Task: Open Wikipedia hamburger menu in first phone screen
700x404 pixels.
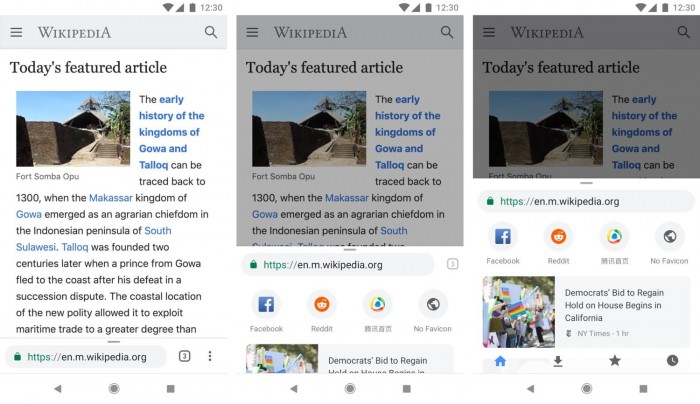Action: coord(17,33)
